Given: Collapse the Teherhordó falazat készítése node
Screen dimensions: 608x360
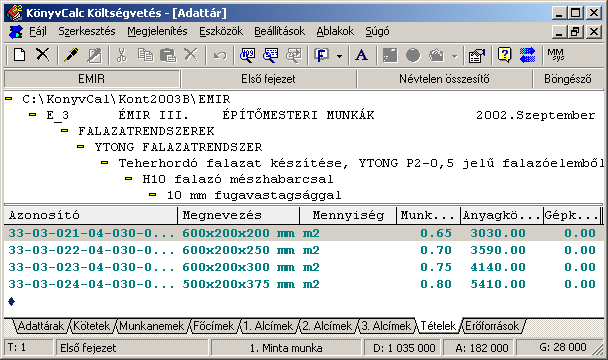Looking at the screenshot, I should point(105,163).
